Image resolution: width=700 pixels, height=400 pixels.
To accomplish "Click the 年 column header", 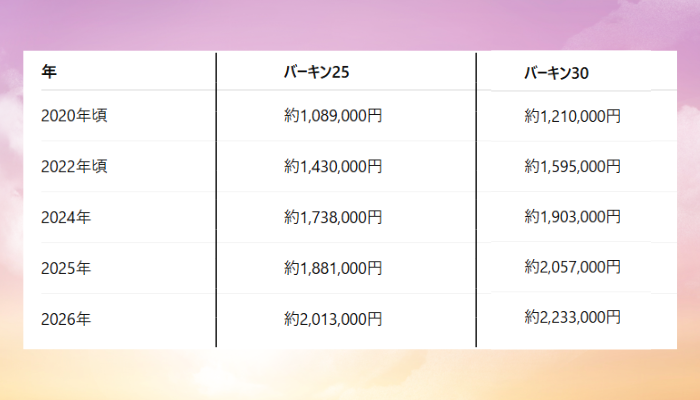I will tap(48, 72).
